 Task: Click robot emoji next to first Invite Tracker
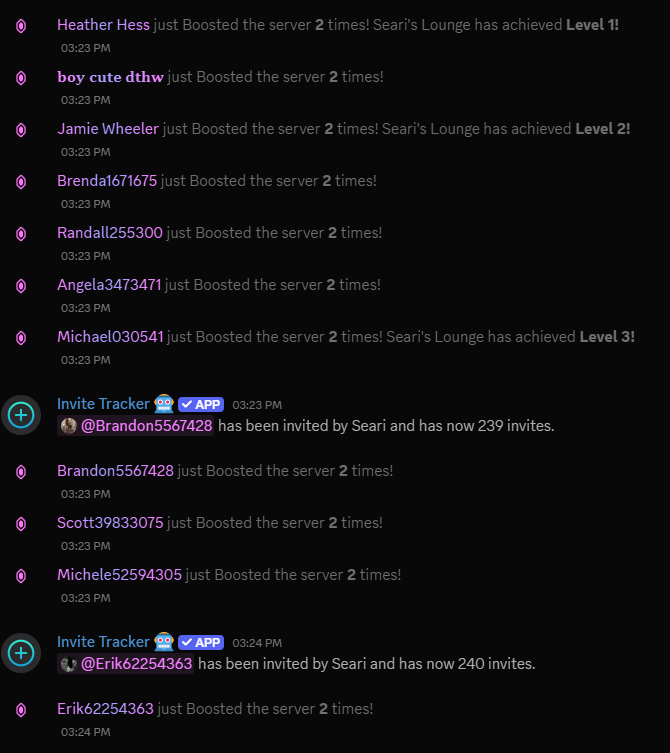coord(164,404)
